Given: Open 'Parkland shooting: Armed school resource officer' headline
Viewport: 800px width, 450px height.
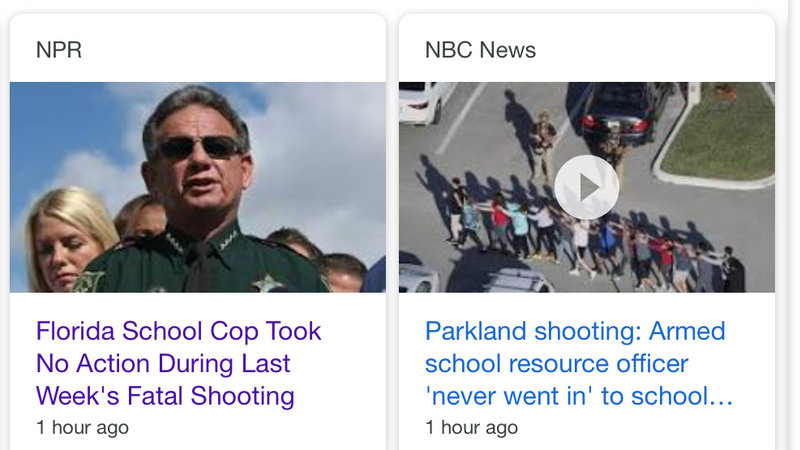Looking at the screenshot, I should pos(579,364).
